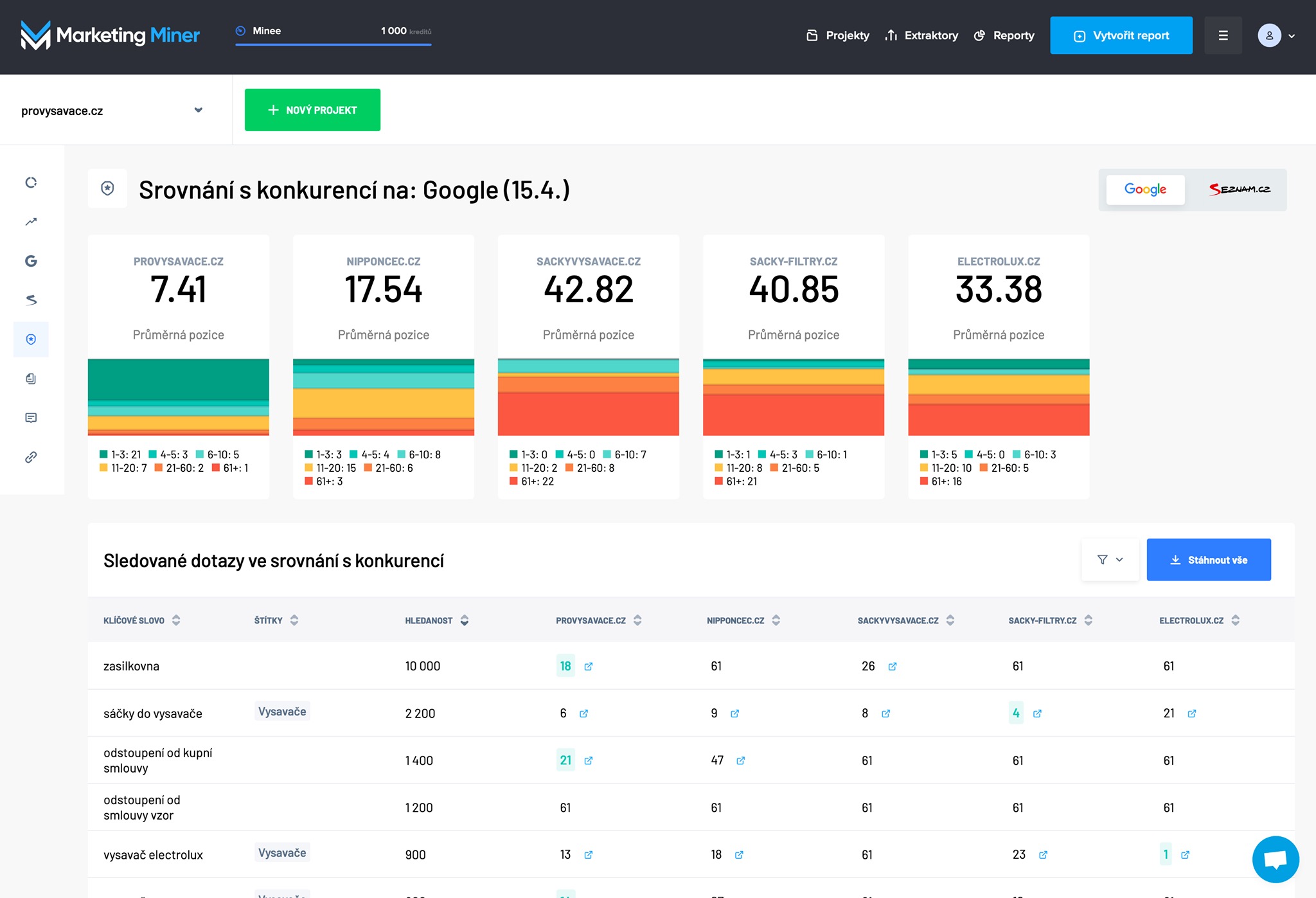Open external link next to nipponcec position 47
The image size is (1316, 898).
[x=740, y=760]
